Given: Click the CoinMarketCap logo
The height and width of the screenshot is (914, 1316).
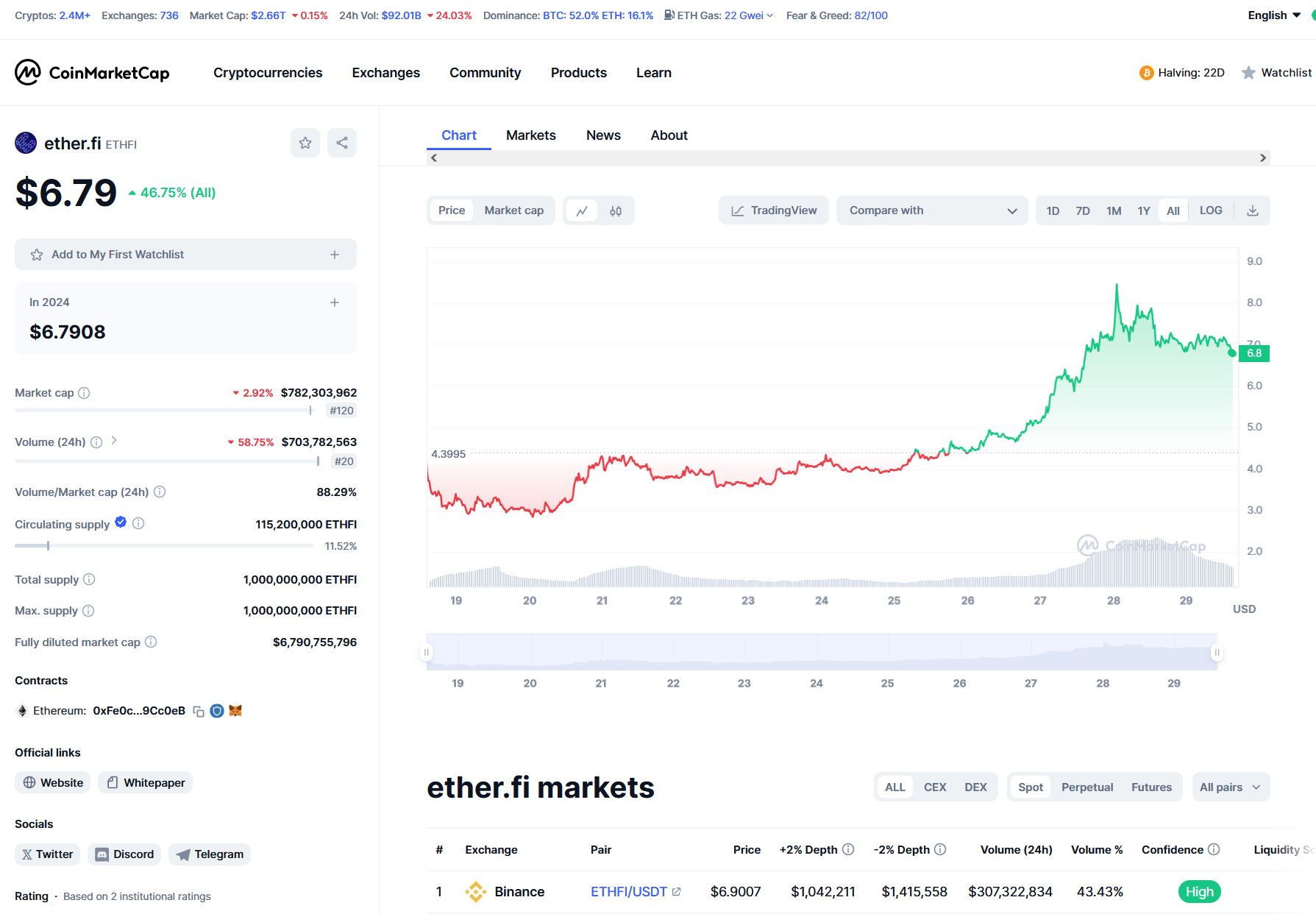Looking at the screenshot, I should point(92,72).
